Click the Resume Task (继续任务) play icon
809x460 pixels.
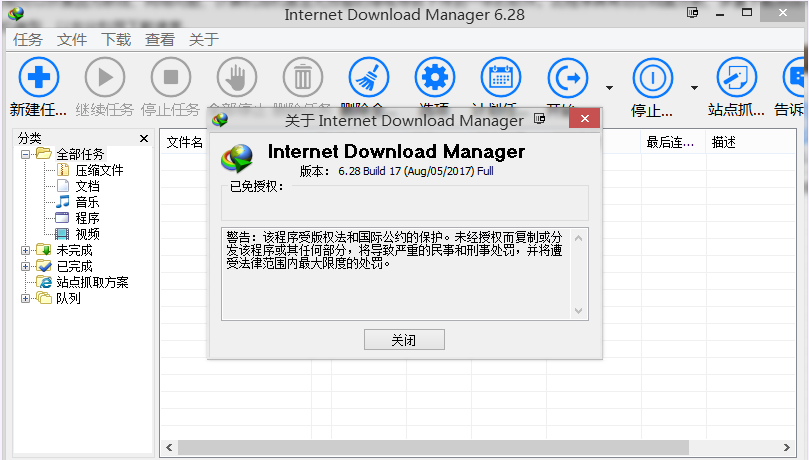coord(105,77)
